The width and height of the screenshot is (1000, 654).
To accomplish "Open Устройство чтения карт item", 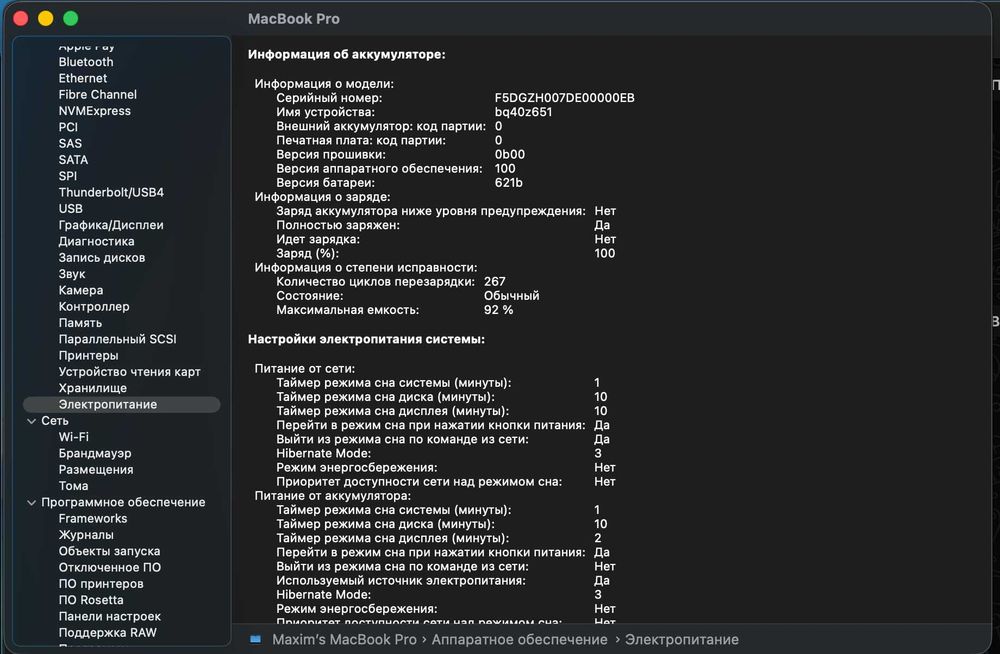I will (x=129, y=371).
